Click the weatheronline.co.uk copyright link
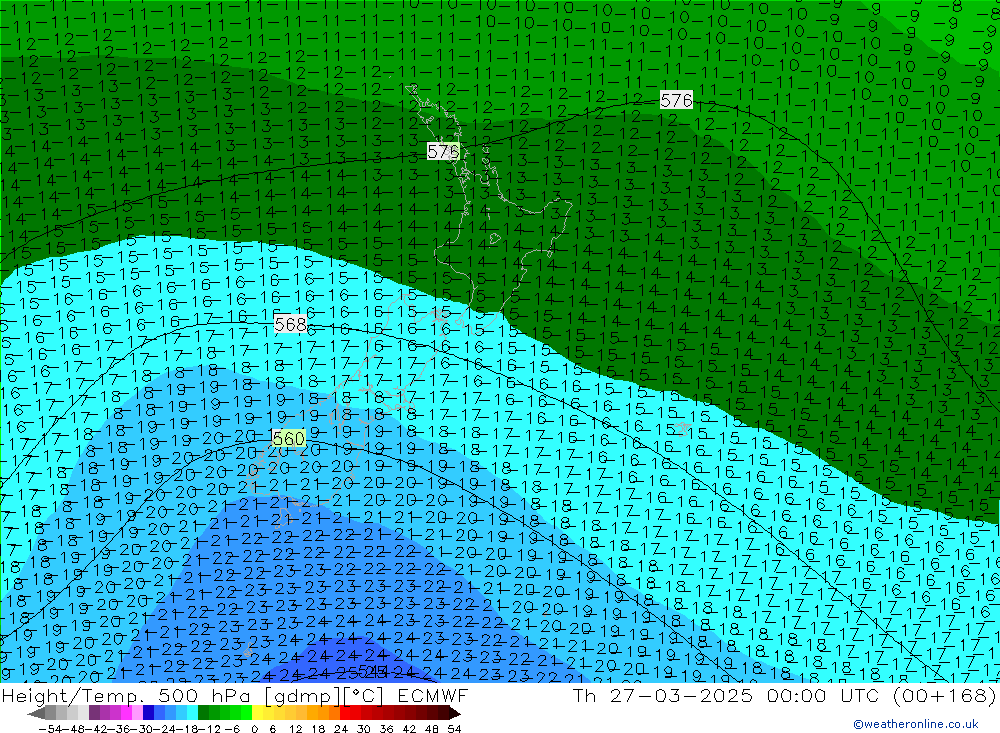The width and height of the screenshot is (1000, 733). tap(915, 724)
